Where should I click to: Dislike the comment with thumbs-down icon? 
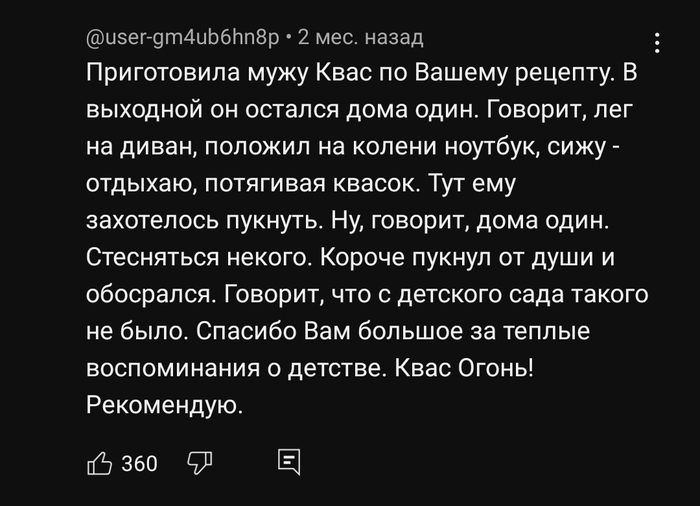click(x=200, y=463)
